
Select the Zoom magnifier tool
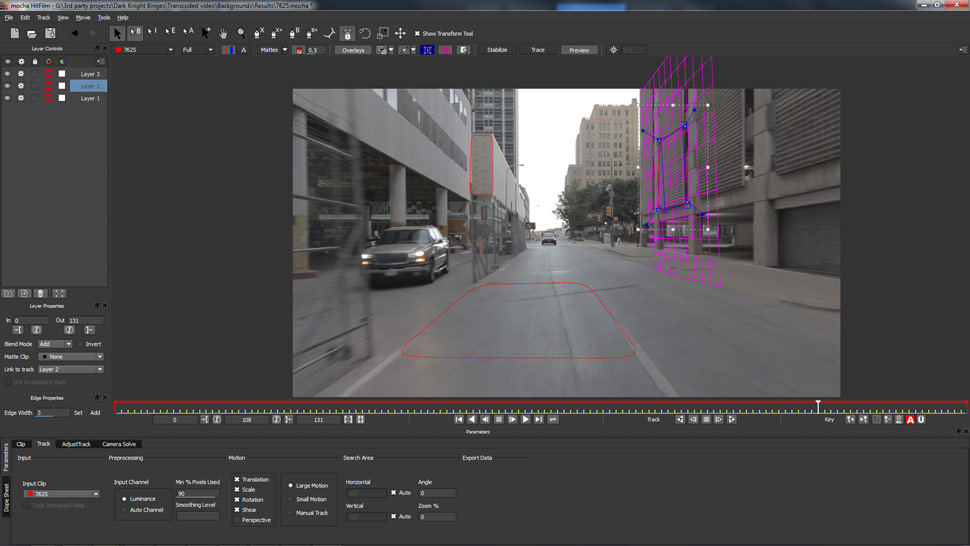pos(241,33)
